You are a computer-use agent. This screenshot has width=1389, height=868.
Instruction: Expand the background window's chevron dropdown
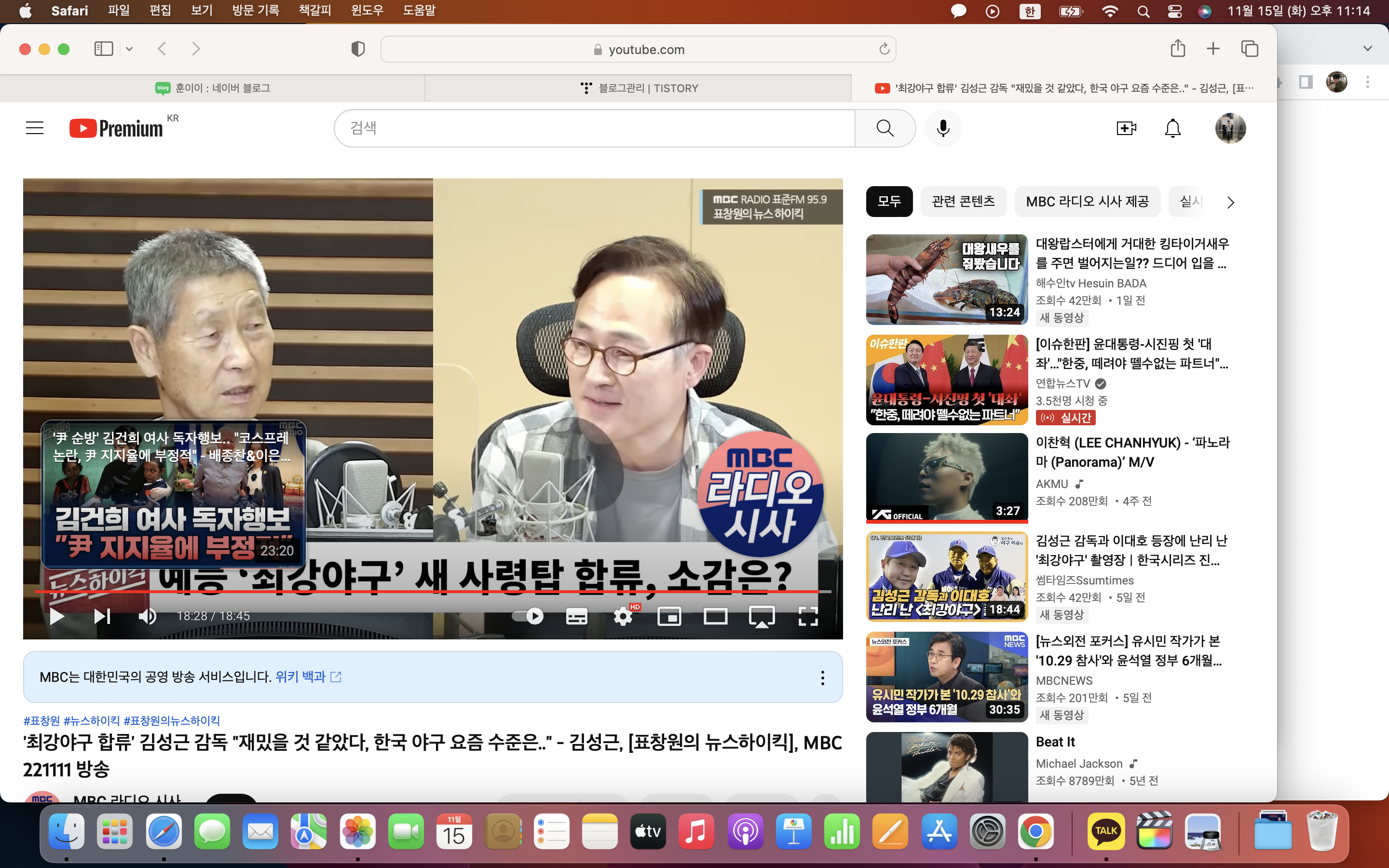point(1368,49)
